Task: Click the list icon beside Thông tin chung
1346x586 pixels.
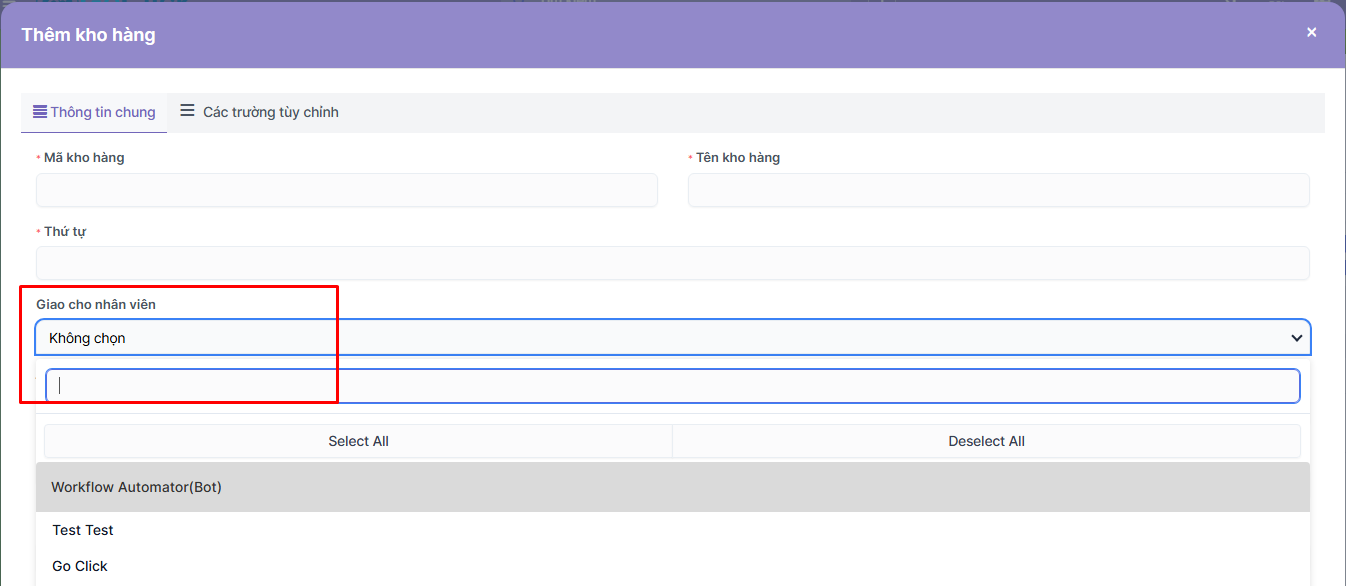Action: coord(40,111)
